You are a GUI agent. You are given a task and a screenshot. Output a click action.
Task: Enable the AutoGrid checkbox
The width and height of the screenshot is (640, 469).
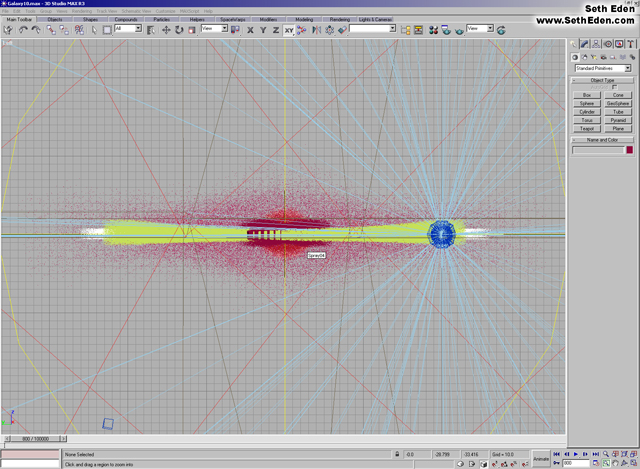(614, 87)
